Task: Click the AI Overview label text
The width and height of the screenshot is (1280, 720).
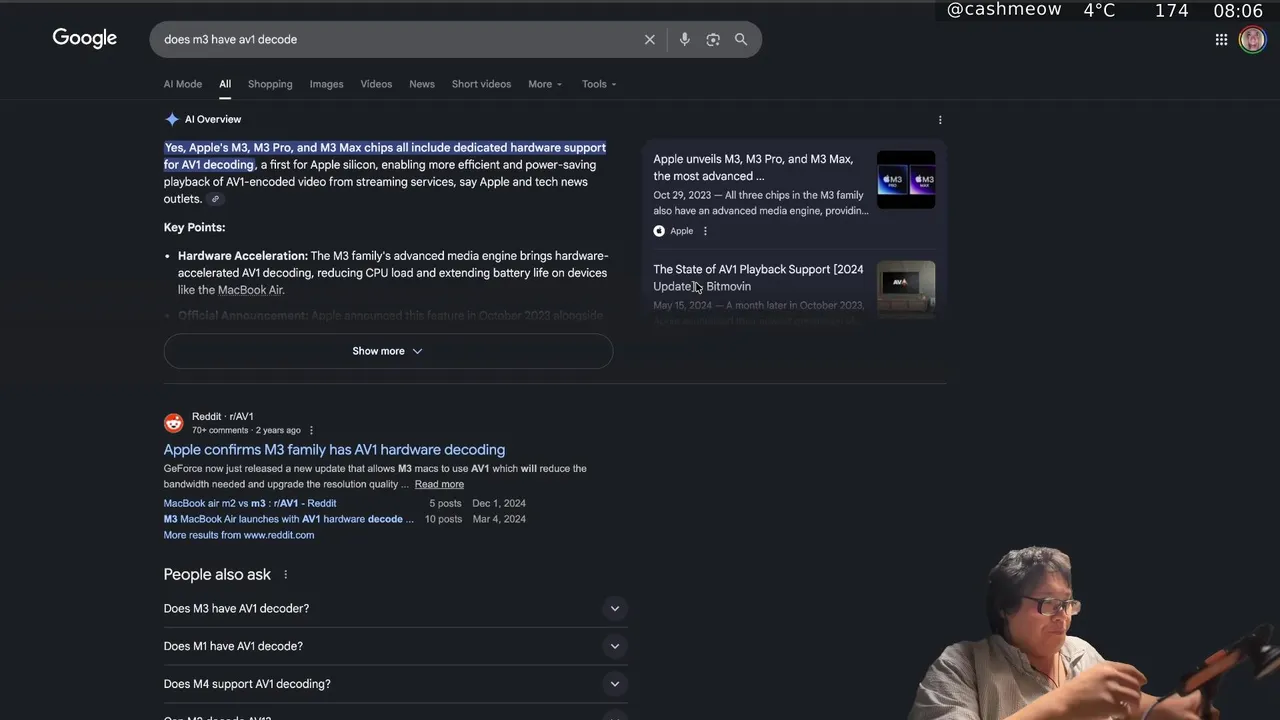Action: tap(213, 119)
